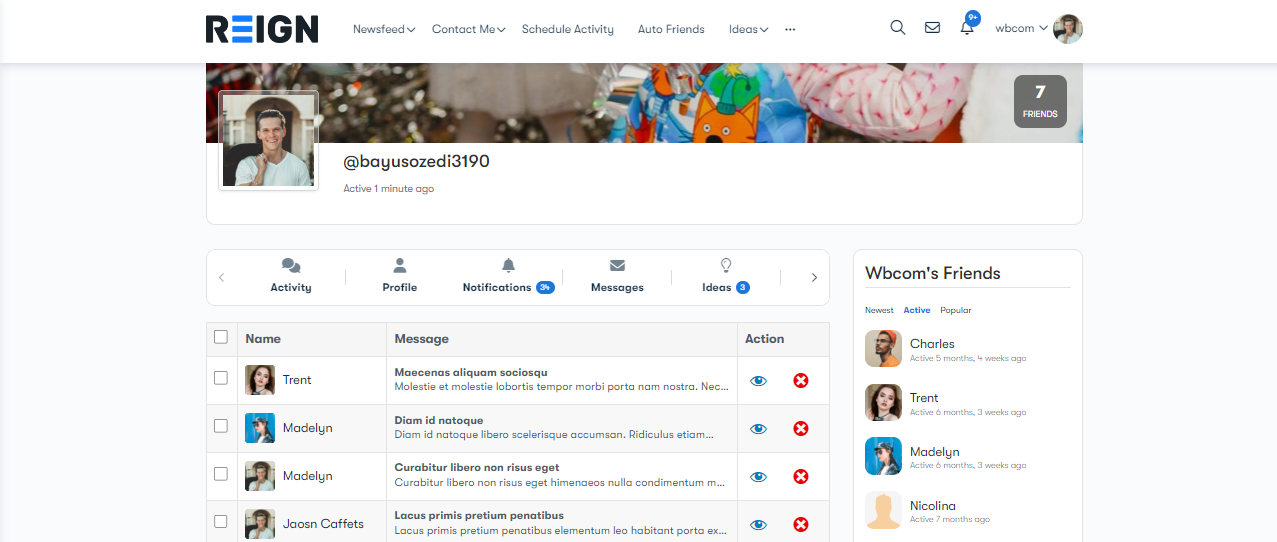Expand the Contact Me dropdown
The height and width of the screenshot is (542, 1277).
coord(468,30)
